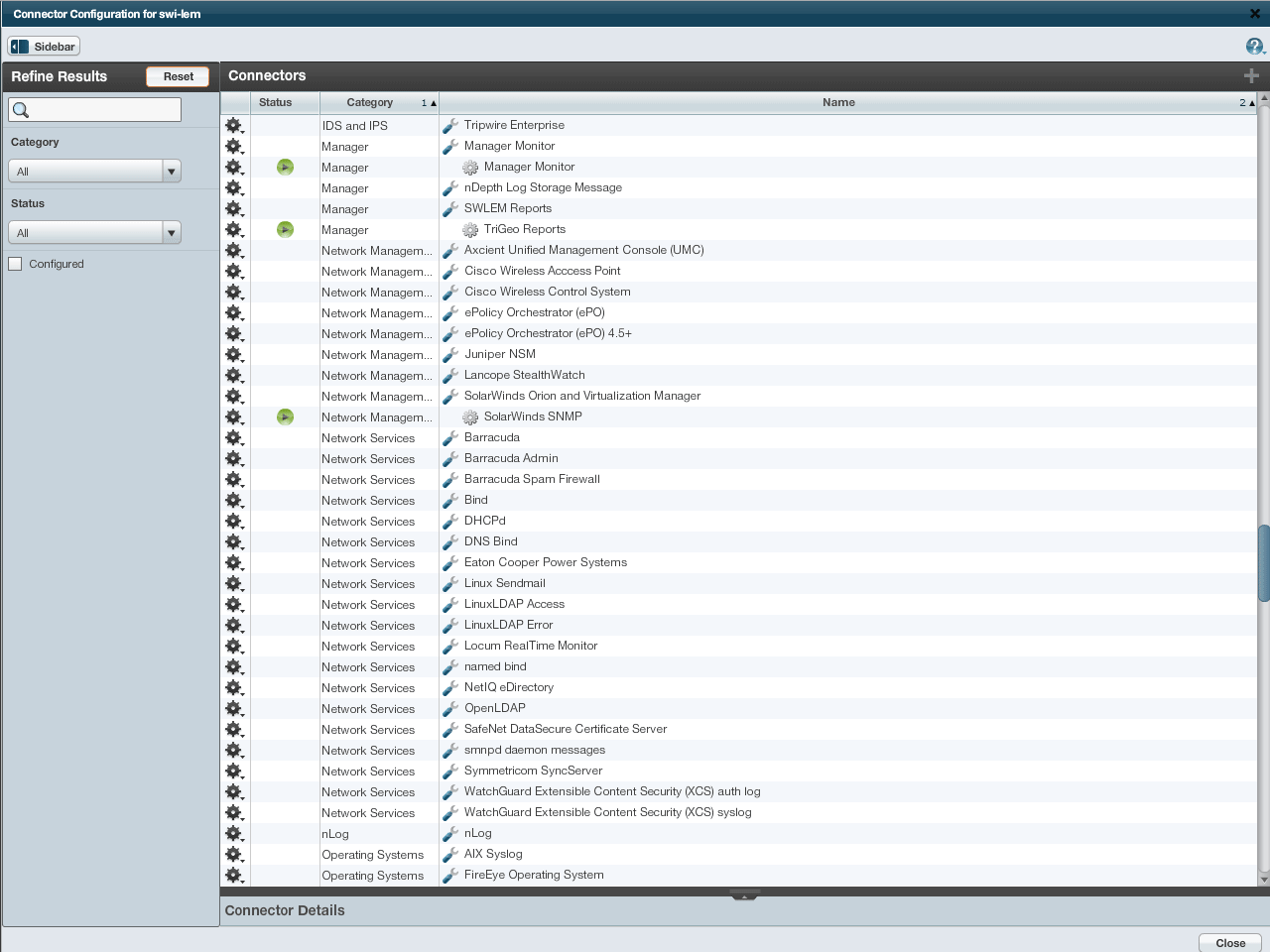Viewport: 1270px width, 952px height.
Task: Select the ePolicy Orchestrator (ePO) connector
Action: click(535, 312)
